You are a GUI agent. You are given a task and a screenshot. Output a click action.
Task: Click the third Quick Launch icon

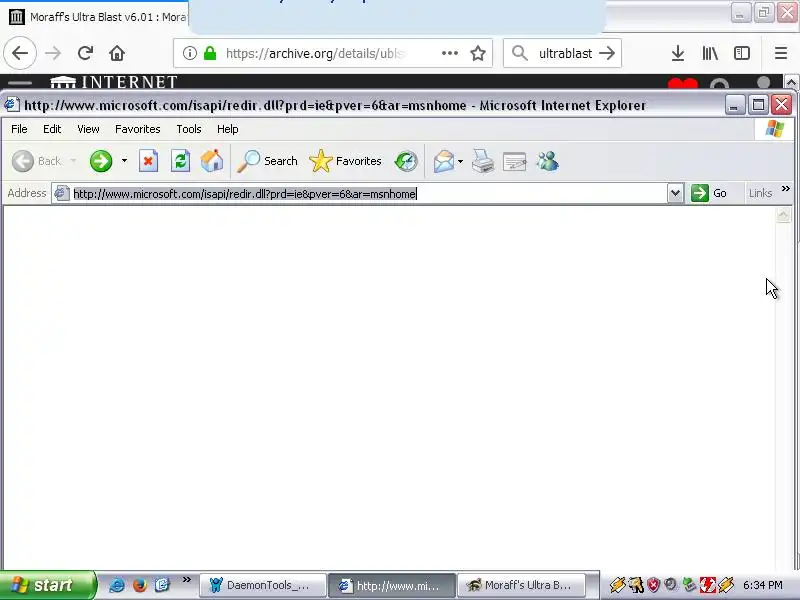point(162,585)
